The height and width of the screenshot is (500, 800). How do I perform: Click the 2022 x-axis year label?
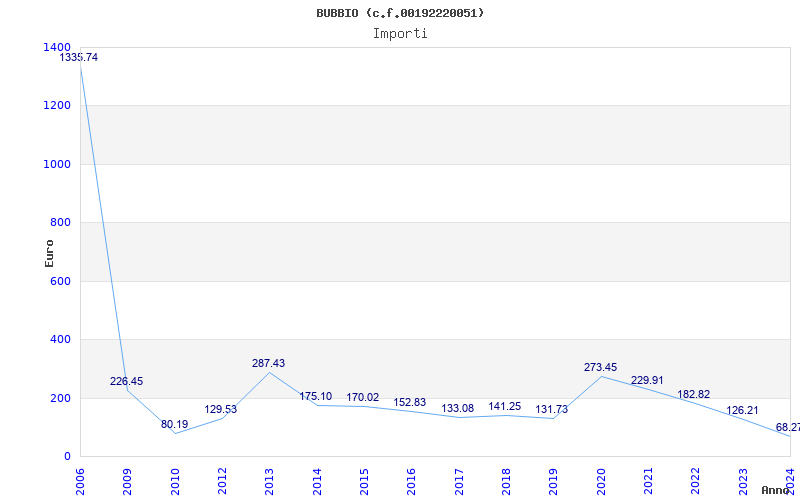pyautogui.click(x=695, y=482)
